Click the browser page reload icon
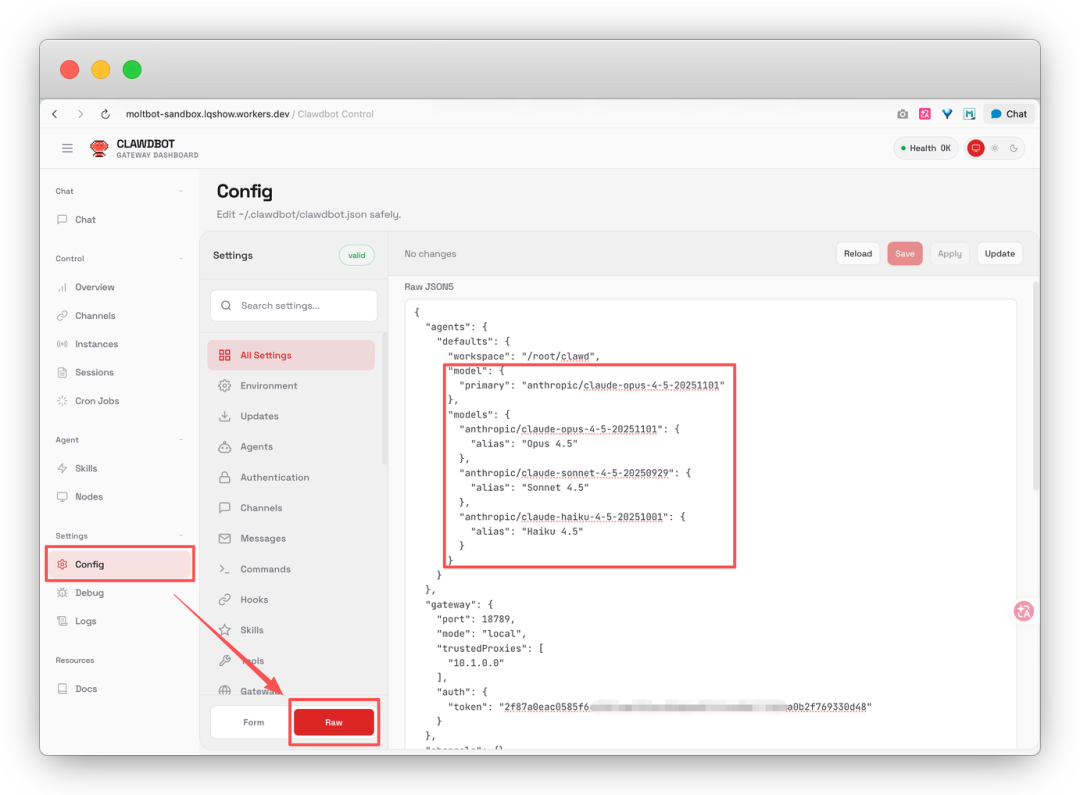 click(105, 114)
